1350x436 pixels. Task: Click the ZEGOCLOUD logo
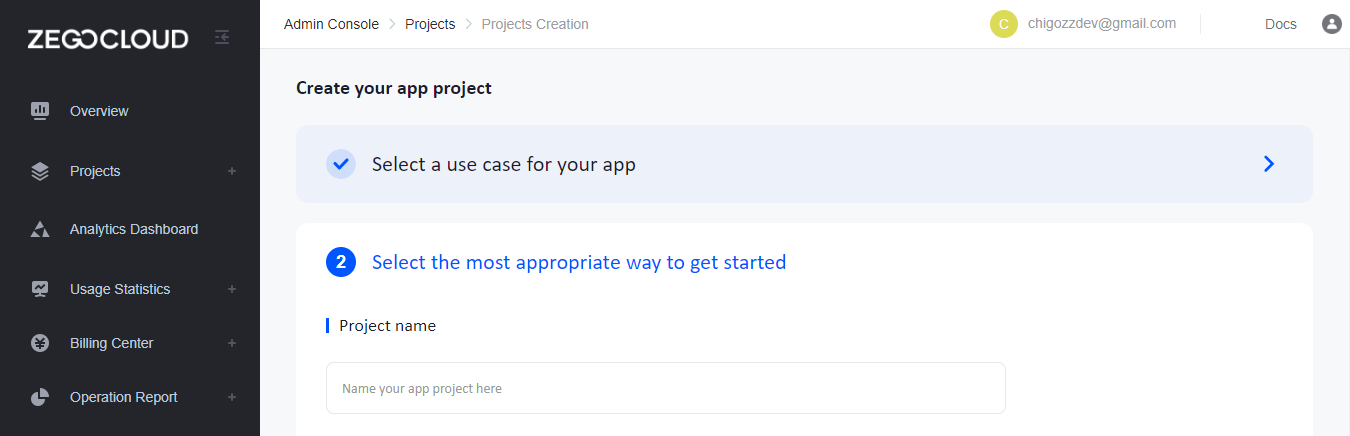click(x=108, y=39)
